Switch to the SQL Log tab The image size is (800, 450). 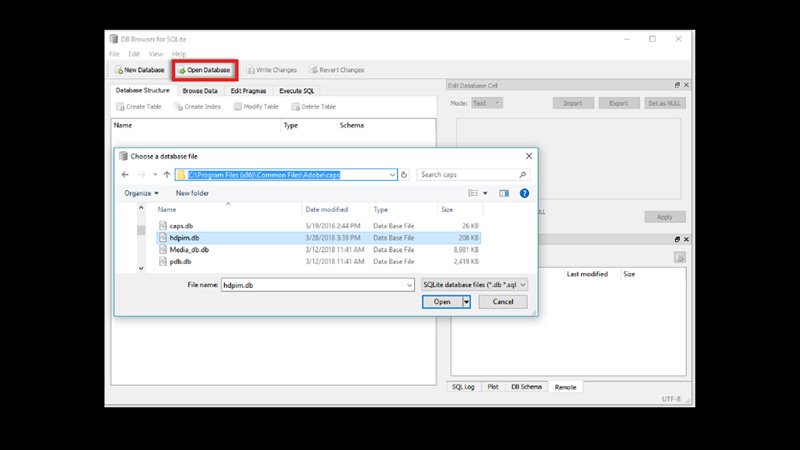pyautogui.click(x=463, y=387)
